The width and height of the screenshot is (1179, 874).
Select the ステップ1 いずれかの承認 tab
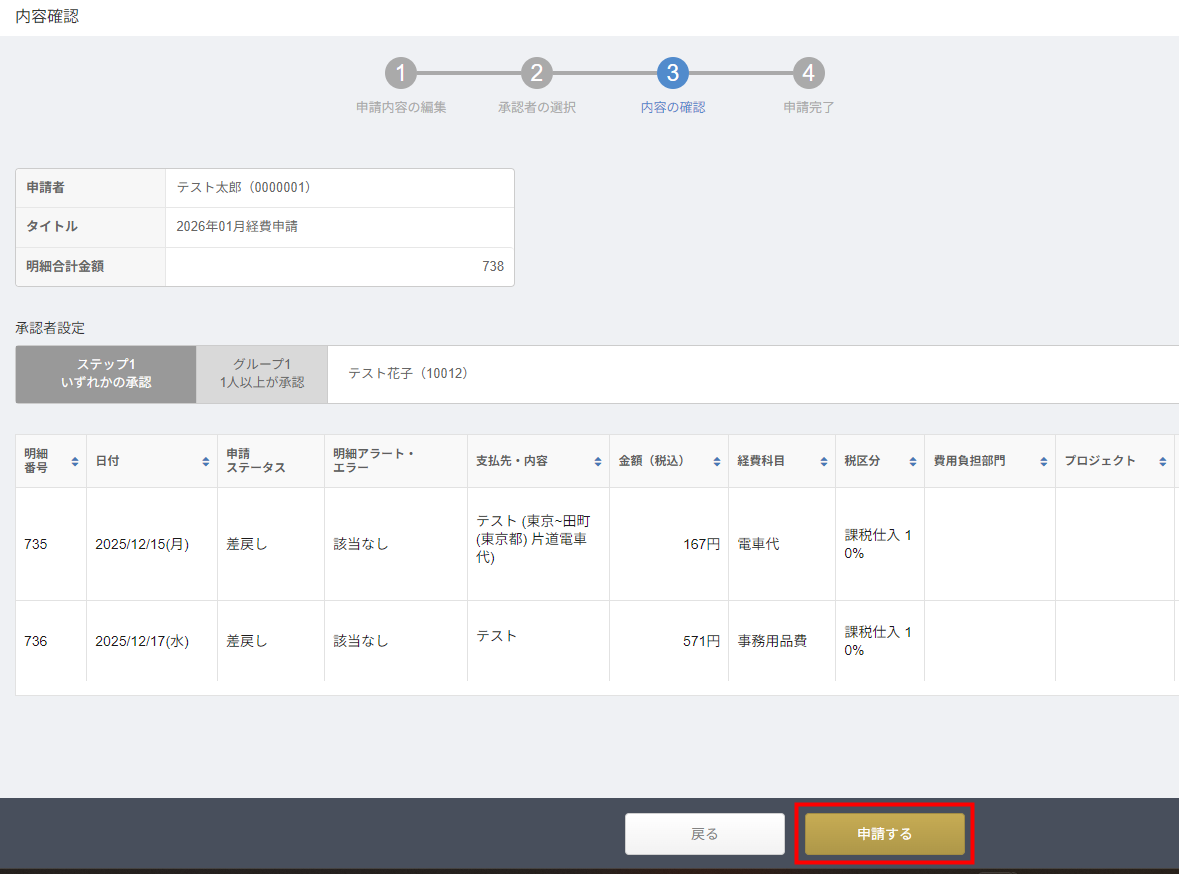pyautogui.click(x=106, y=374)
